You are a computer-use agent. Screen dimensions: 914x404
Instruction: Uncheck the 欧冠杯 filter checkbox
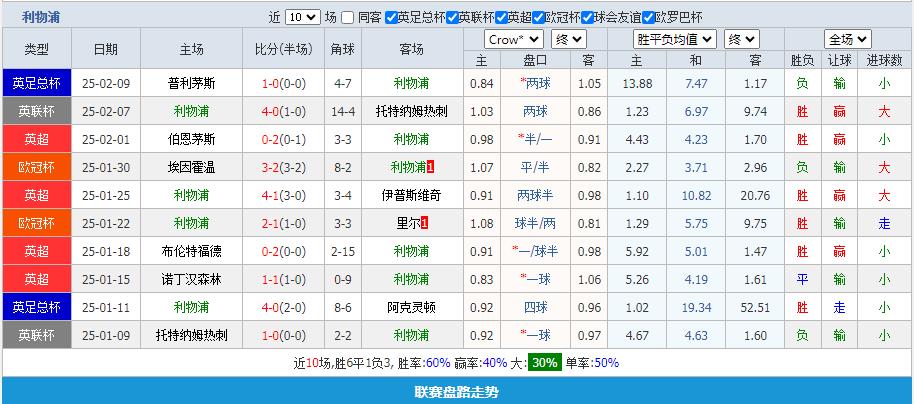click(539, 18)
